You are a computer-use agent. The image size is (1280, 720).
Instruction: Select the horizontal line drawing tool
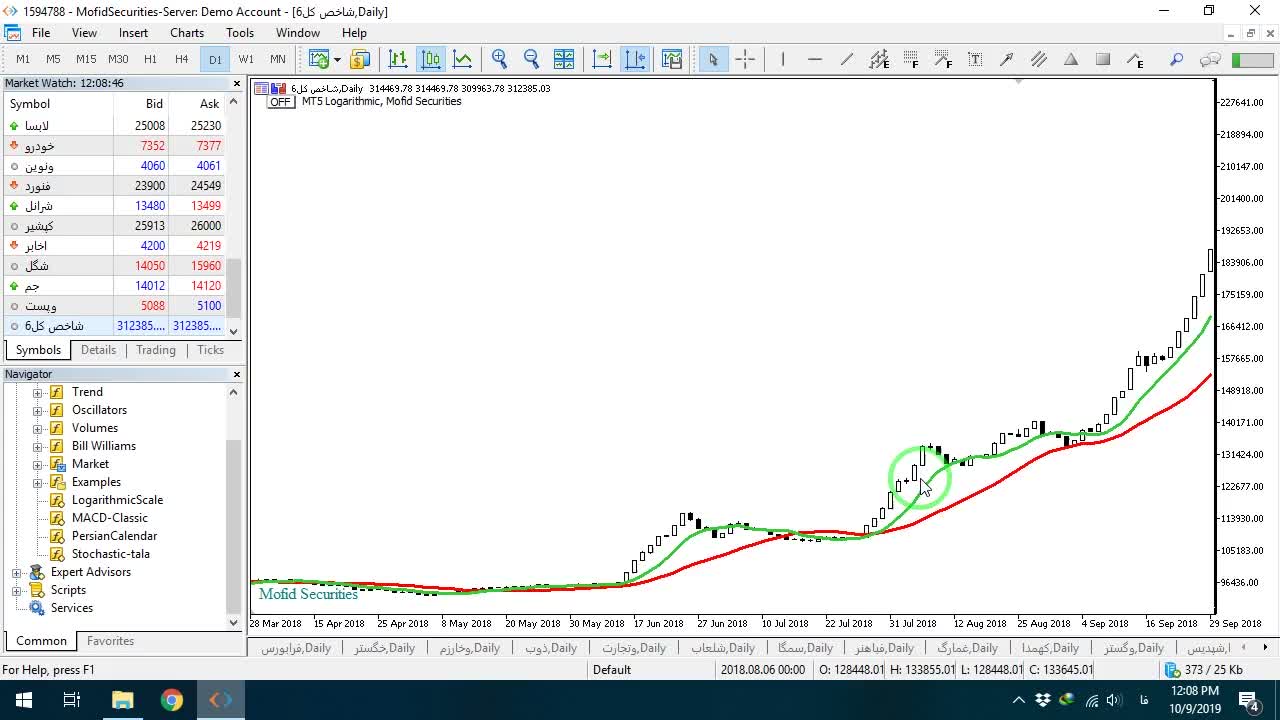(814, 59)
